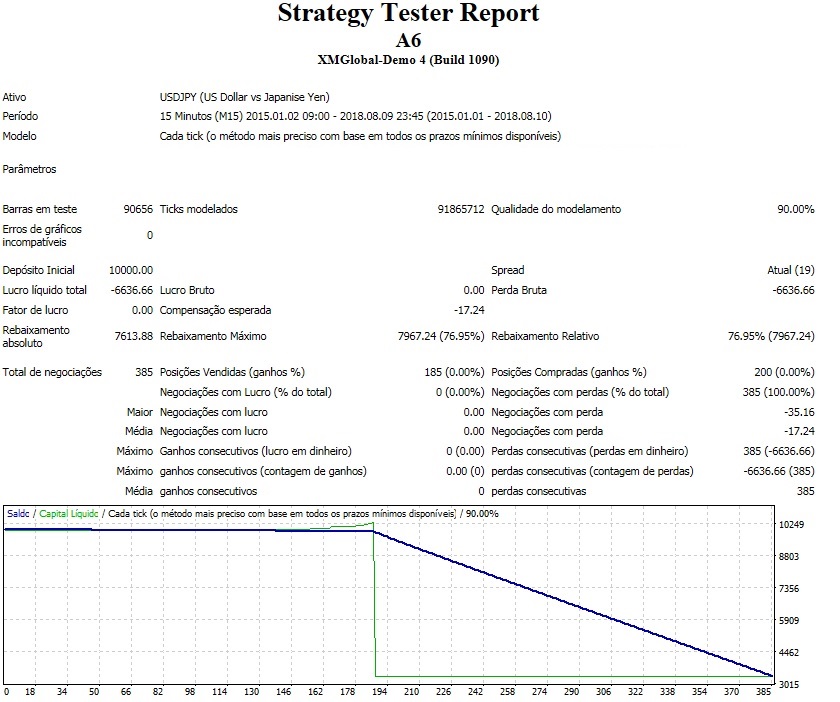The height and width of the screenshot is (702, 840).
Task: Select the green Capital Líquido legend label
Action: coord(69,513)
